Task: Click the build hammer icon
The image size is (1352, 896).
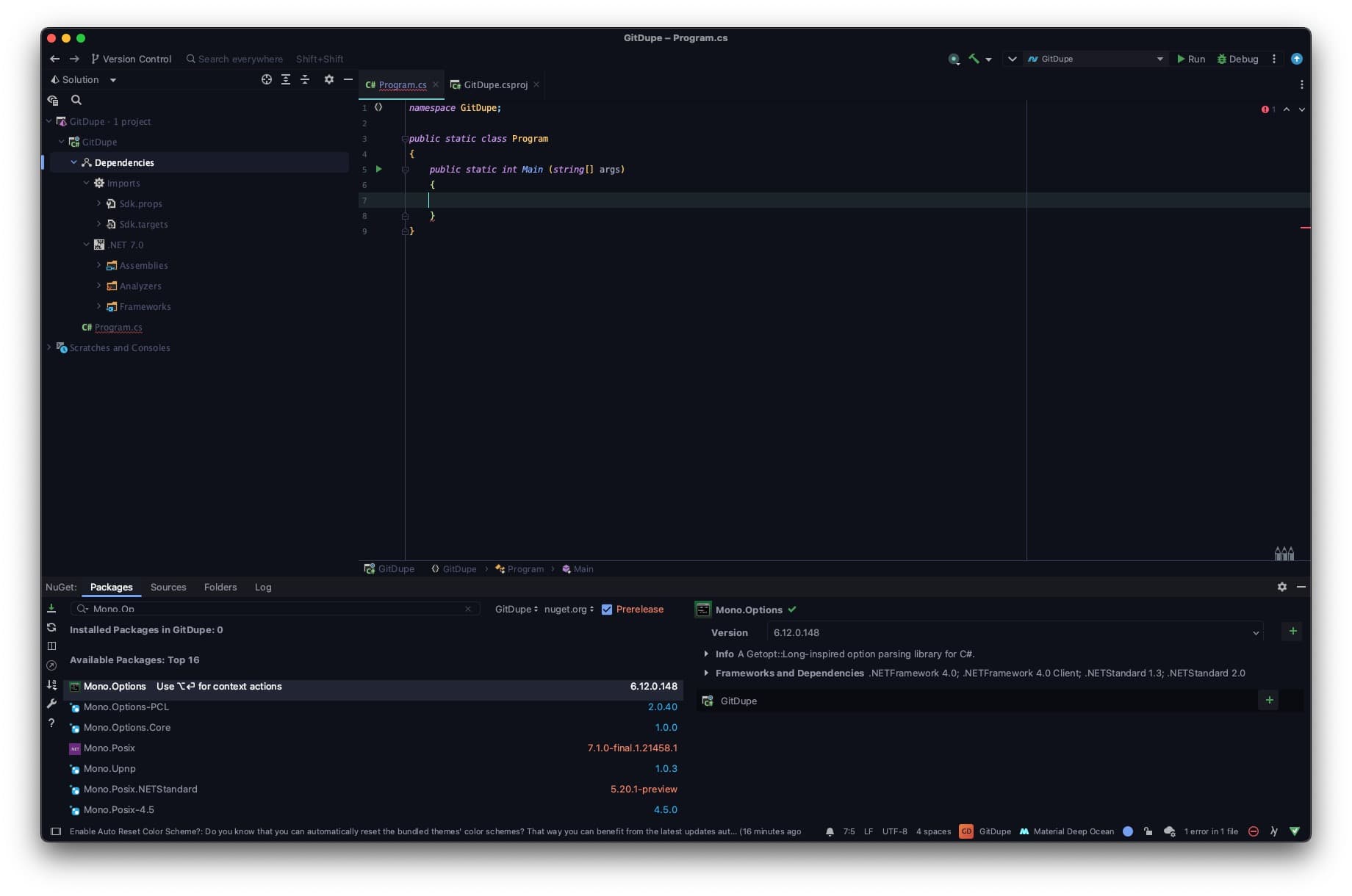Action: (974, 59)
